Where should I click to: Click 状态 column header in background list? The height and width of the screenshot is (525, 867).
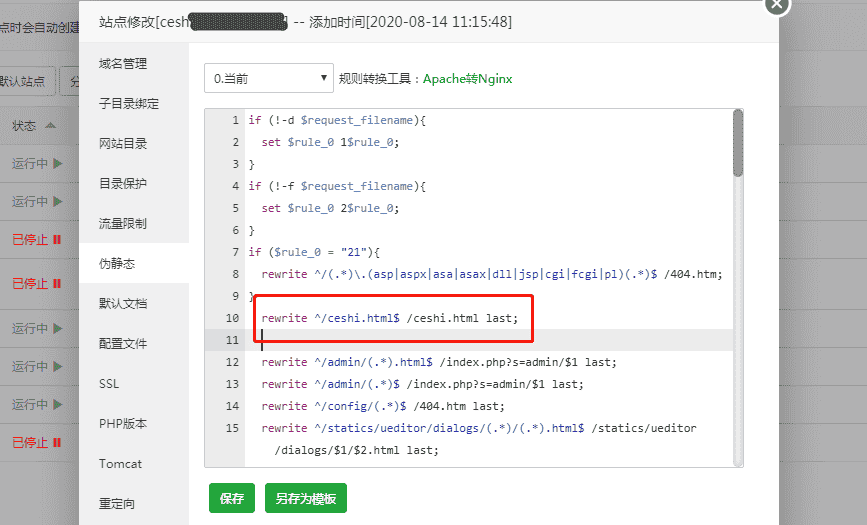[x=24, y=126]
